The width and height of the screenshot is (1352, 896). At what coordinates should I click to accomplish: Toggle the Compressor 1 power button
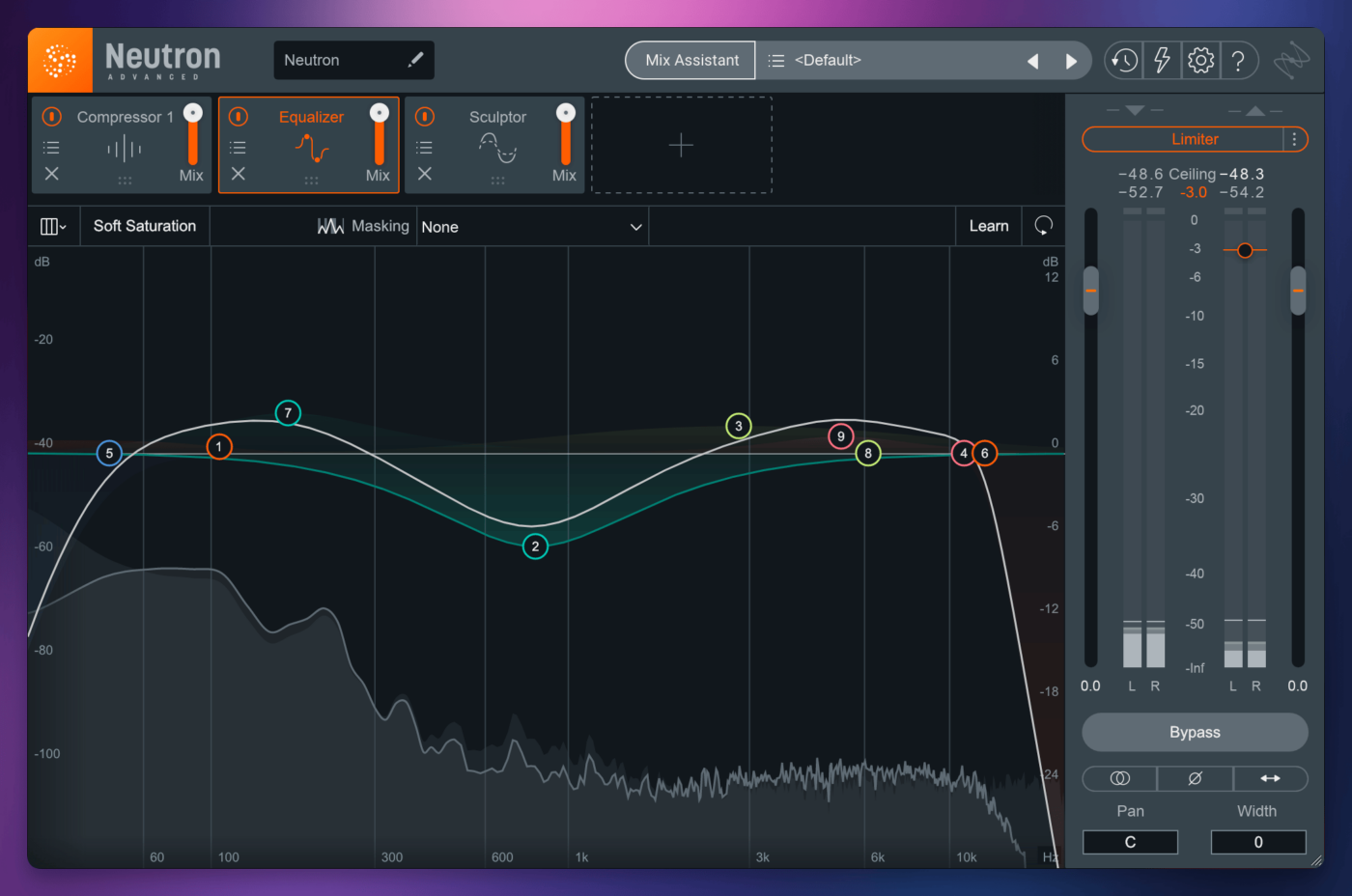(x=52, y=116)
